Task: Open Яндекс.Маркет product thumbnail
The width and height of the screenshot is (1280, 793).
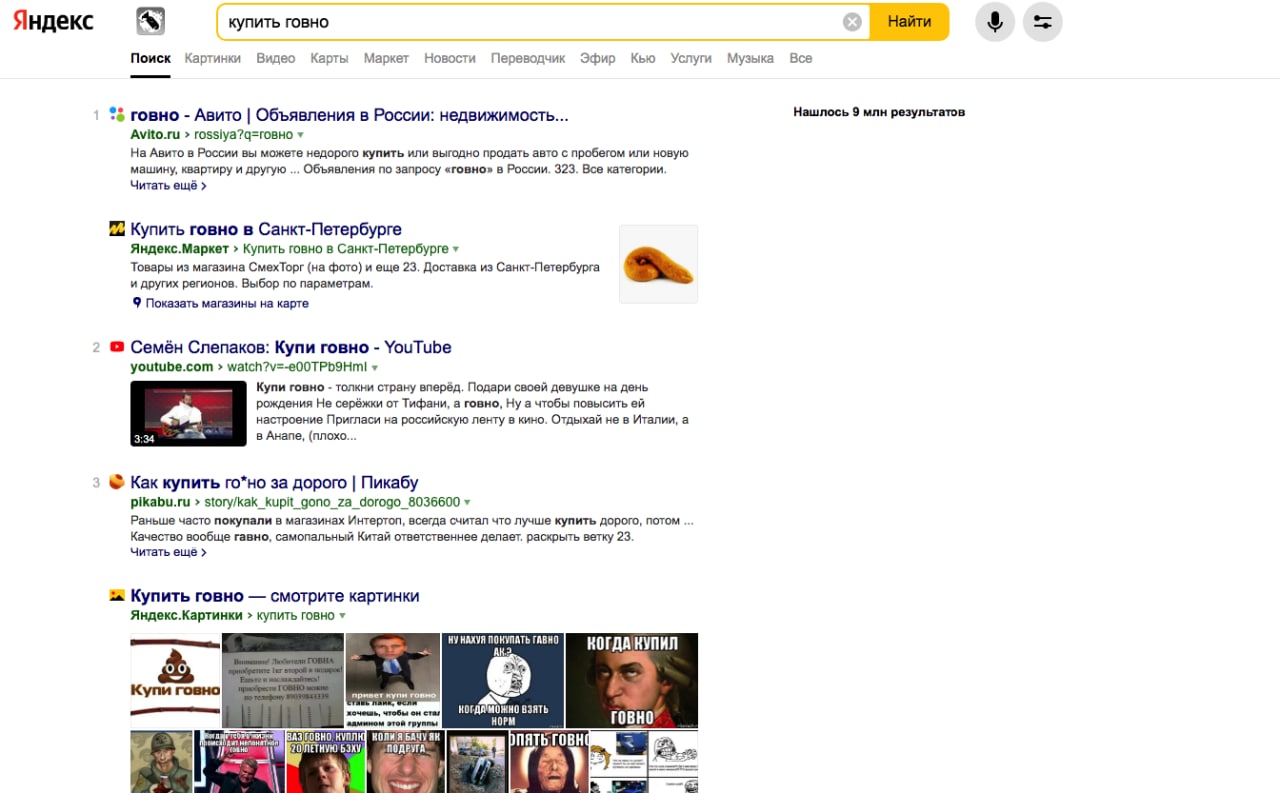Action: click(659, 264)
